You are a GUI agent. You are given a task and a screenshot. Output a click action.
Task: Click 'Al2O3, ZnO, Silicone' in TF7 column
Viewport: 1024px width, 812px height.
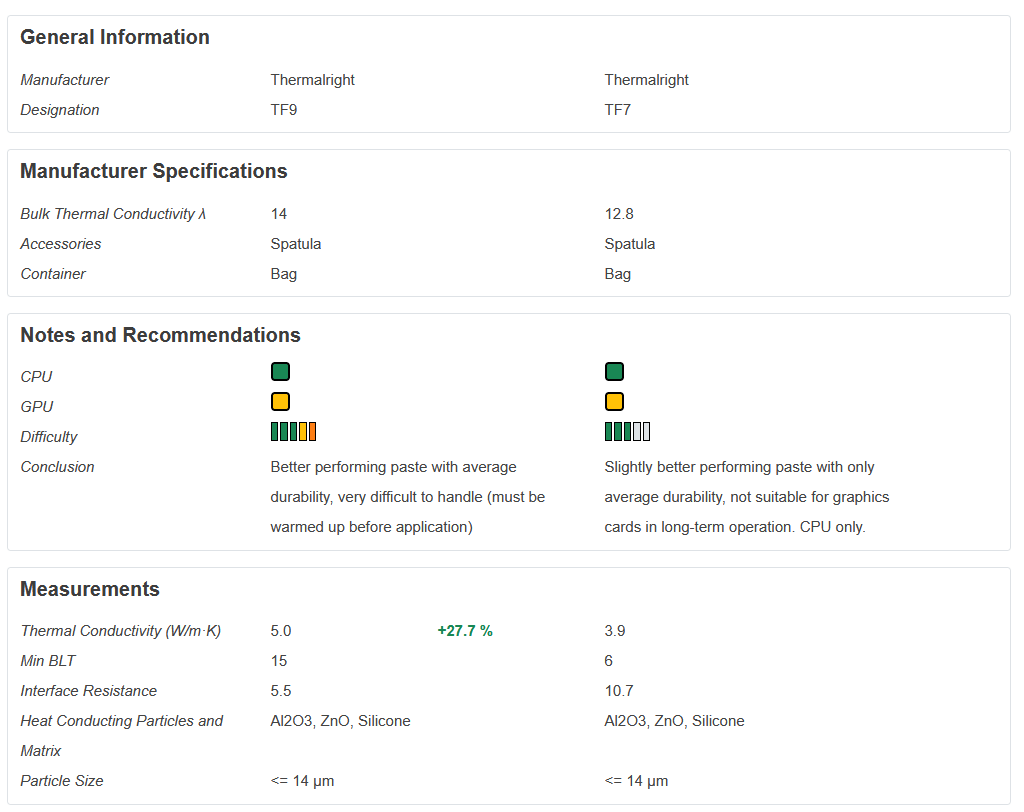[x=674, y=721]
